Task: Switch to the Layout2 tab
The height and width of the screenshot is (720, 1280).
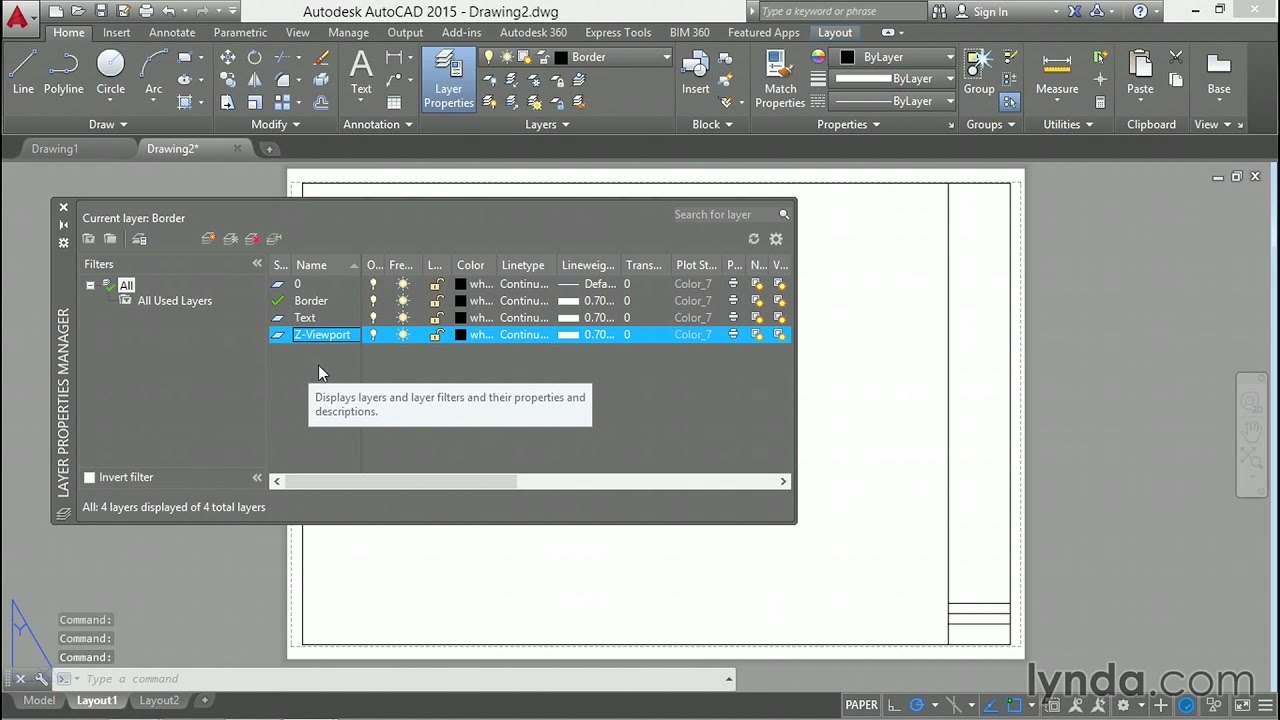Action: point(159,701)
